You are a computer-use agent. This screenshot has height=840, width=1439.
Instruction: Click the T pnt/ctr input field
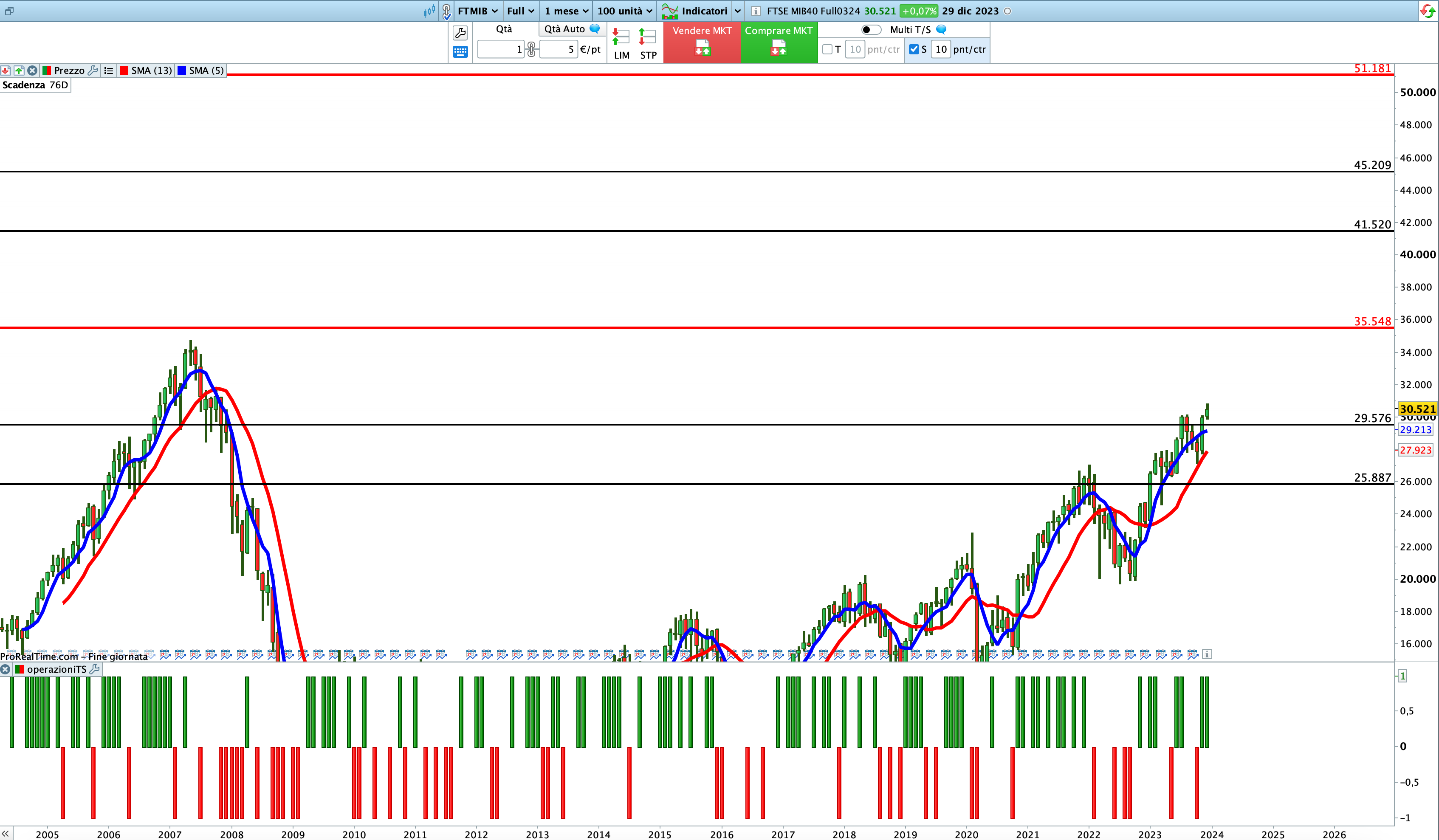coord(855,49)
